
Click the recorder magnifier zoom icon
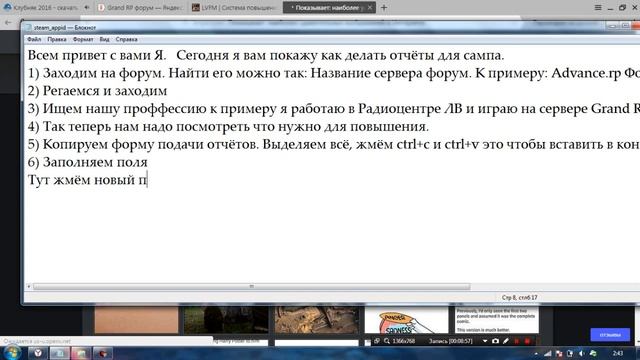[387, 341]
